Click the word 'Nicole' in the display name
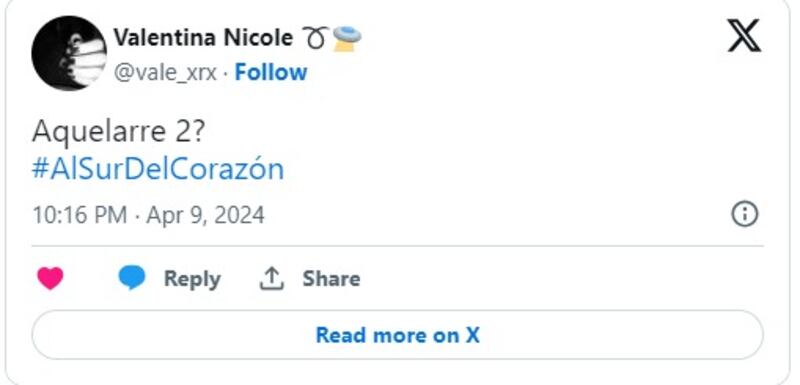The height and width of the screenshot is (385, 800). 258,38
